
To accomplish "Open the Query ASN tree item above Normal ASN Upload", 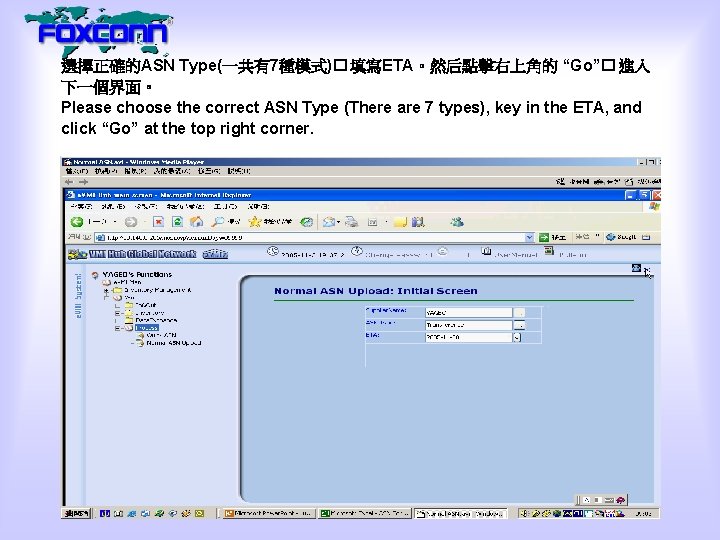I will (x=161, y=335).
